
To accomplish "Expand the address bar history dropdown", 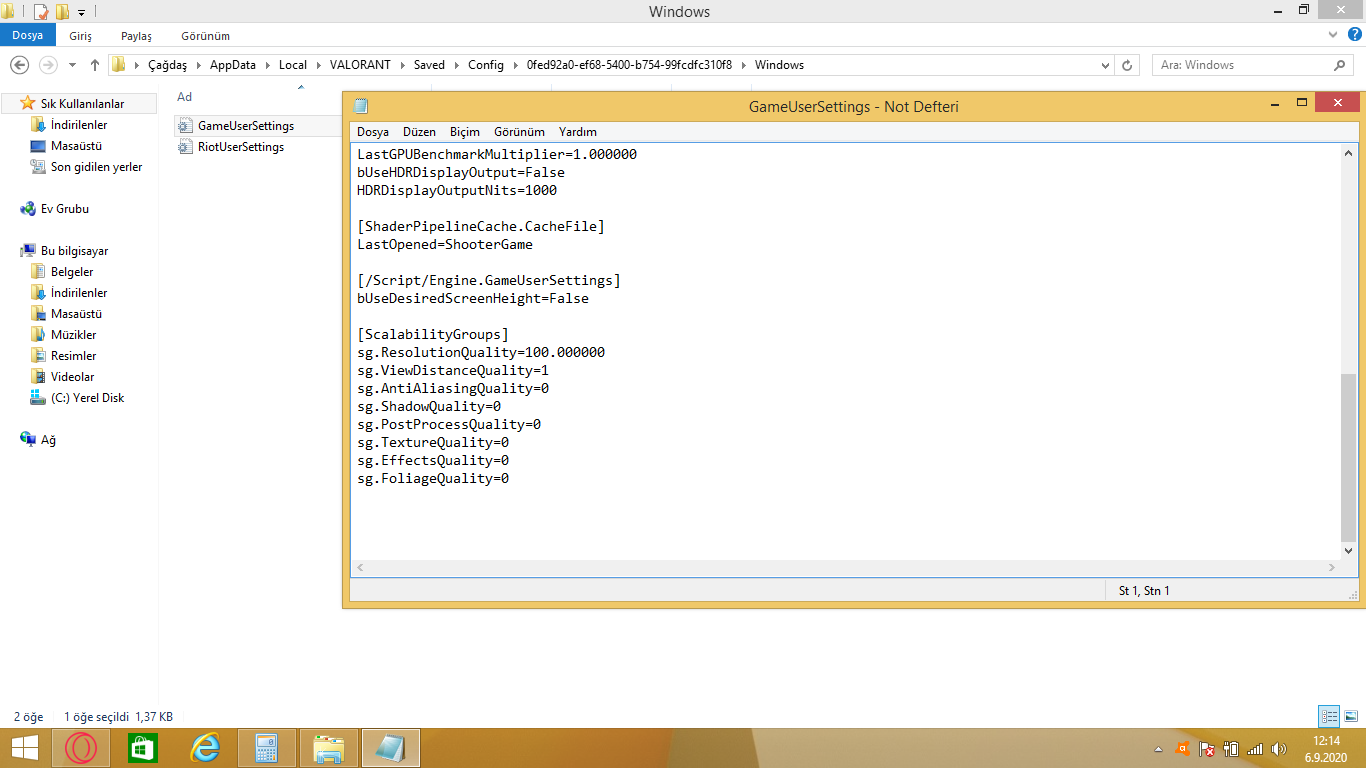I will point(1105,65).
